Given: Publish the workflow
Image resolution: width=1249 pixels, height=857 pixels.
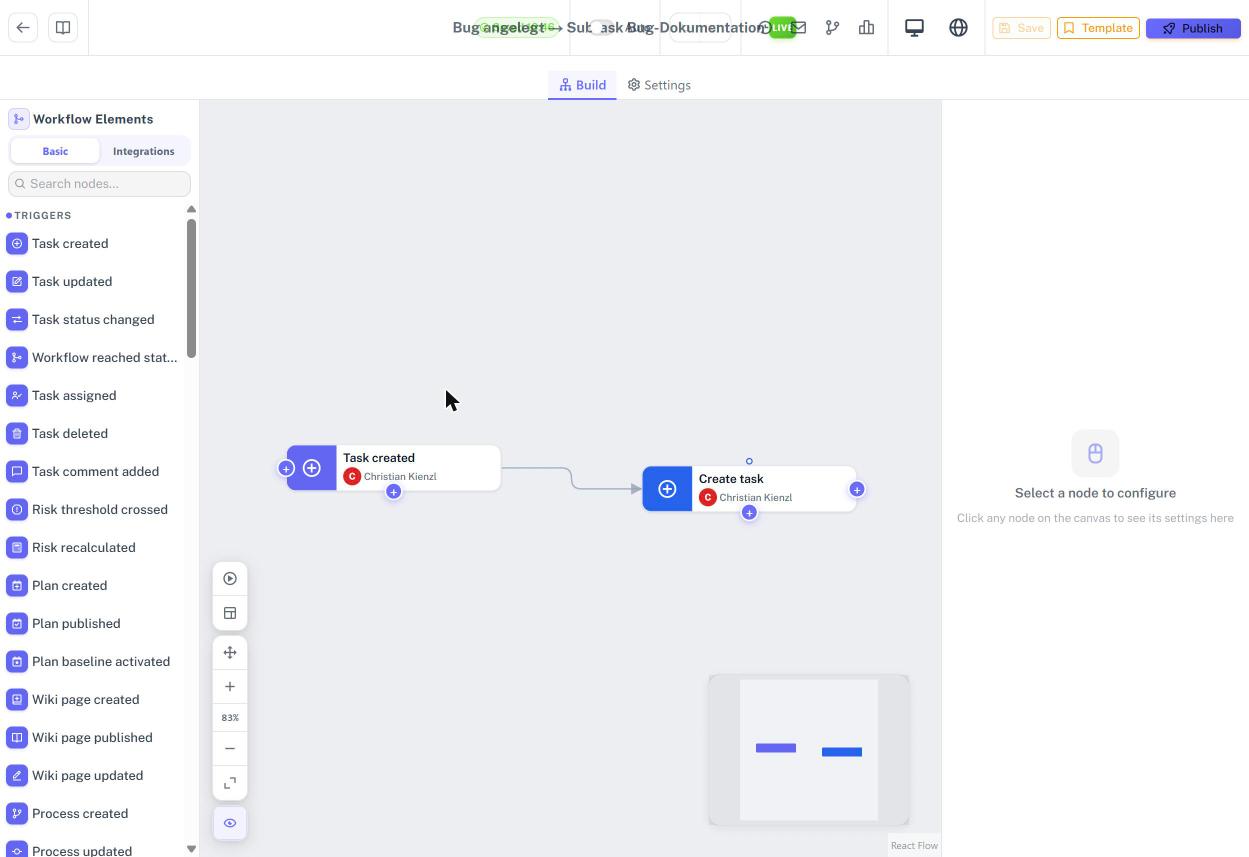Looking at the screenshot, I should point(1193,28).
